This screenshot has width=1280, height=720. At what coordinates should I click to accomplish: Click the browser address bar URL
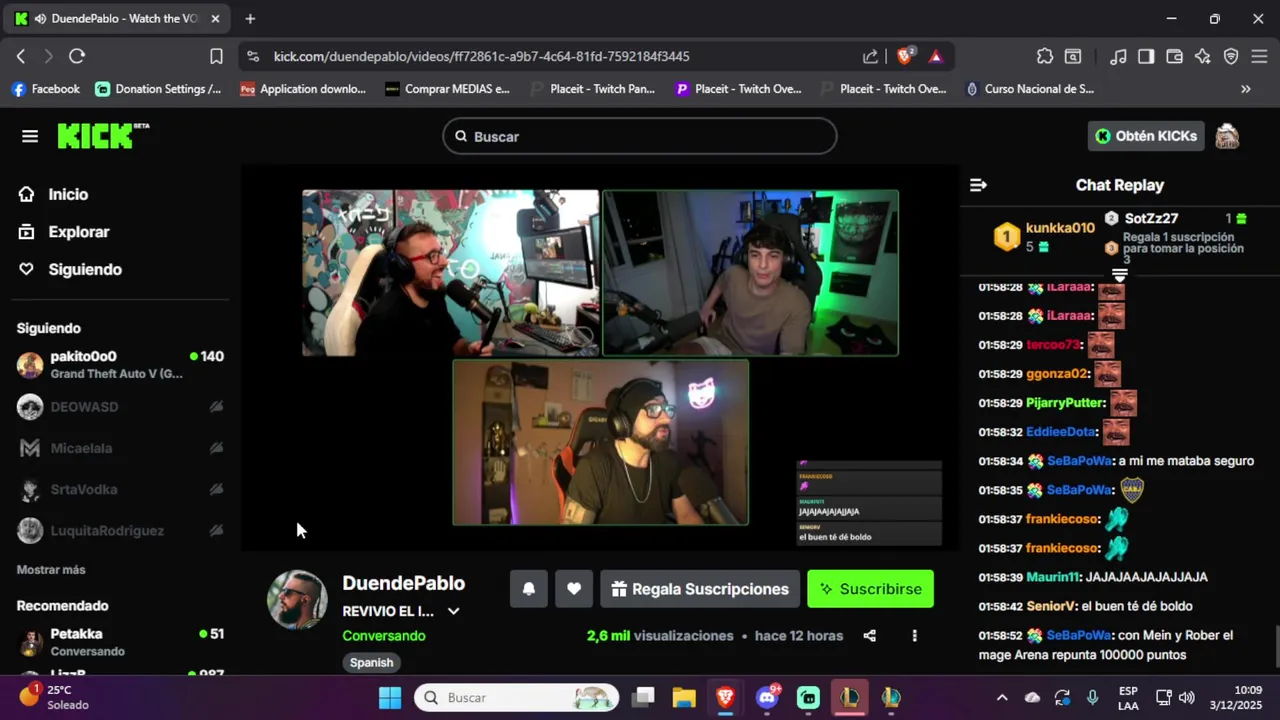pyautogui.click(x=482, y=56)
